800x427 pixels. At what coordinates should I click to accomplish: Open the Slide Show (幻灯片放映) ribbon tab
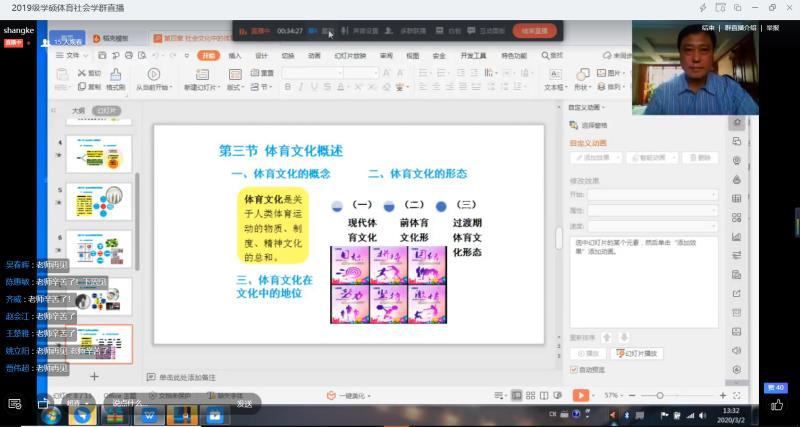tap(350, 56)
